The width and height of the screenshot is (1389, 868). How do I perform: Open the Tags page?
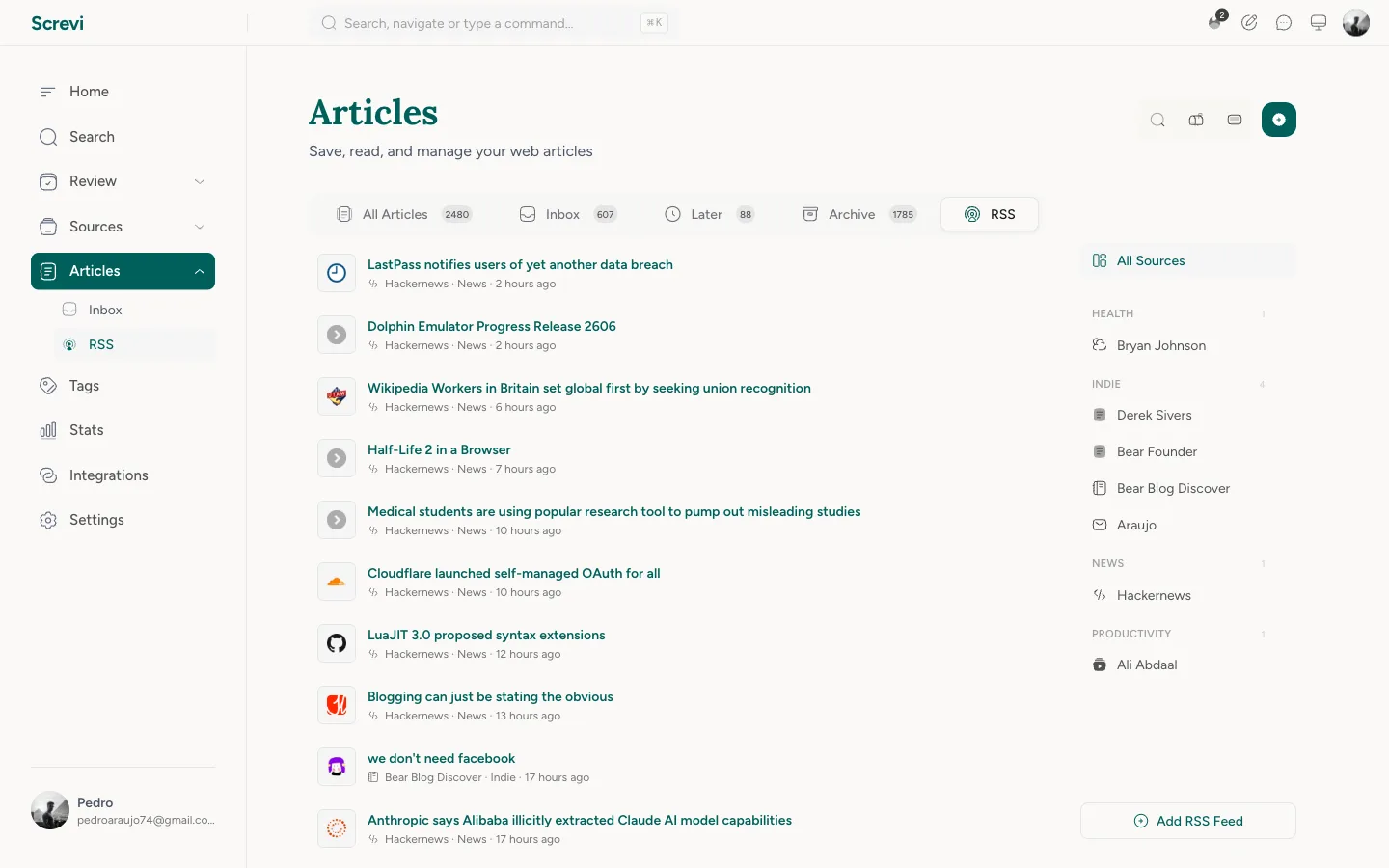pyautogui.click(x=123, y=386)
